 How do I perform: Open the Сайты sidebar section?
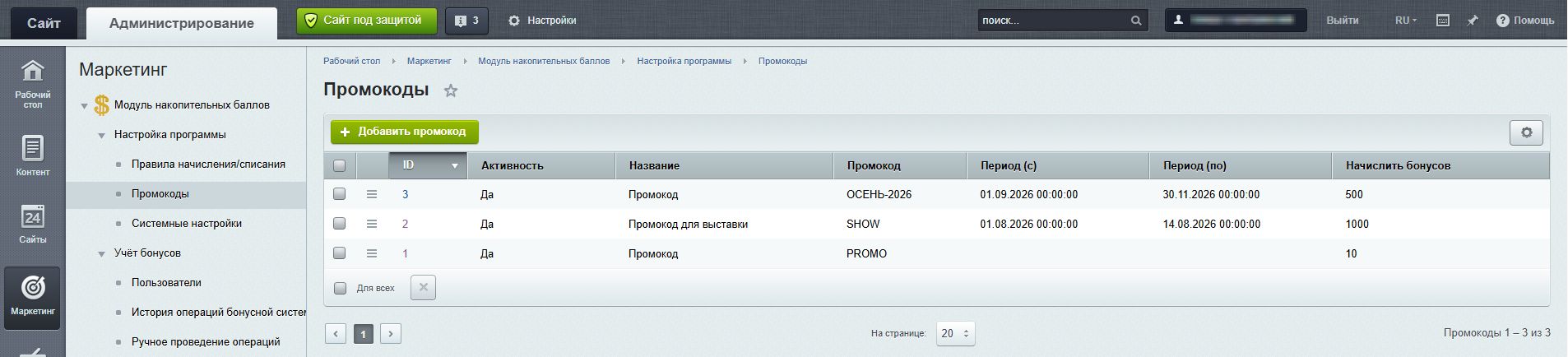point(33,224)
